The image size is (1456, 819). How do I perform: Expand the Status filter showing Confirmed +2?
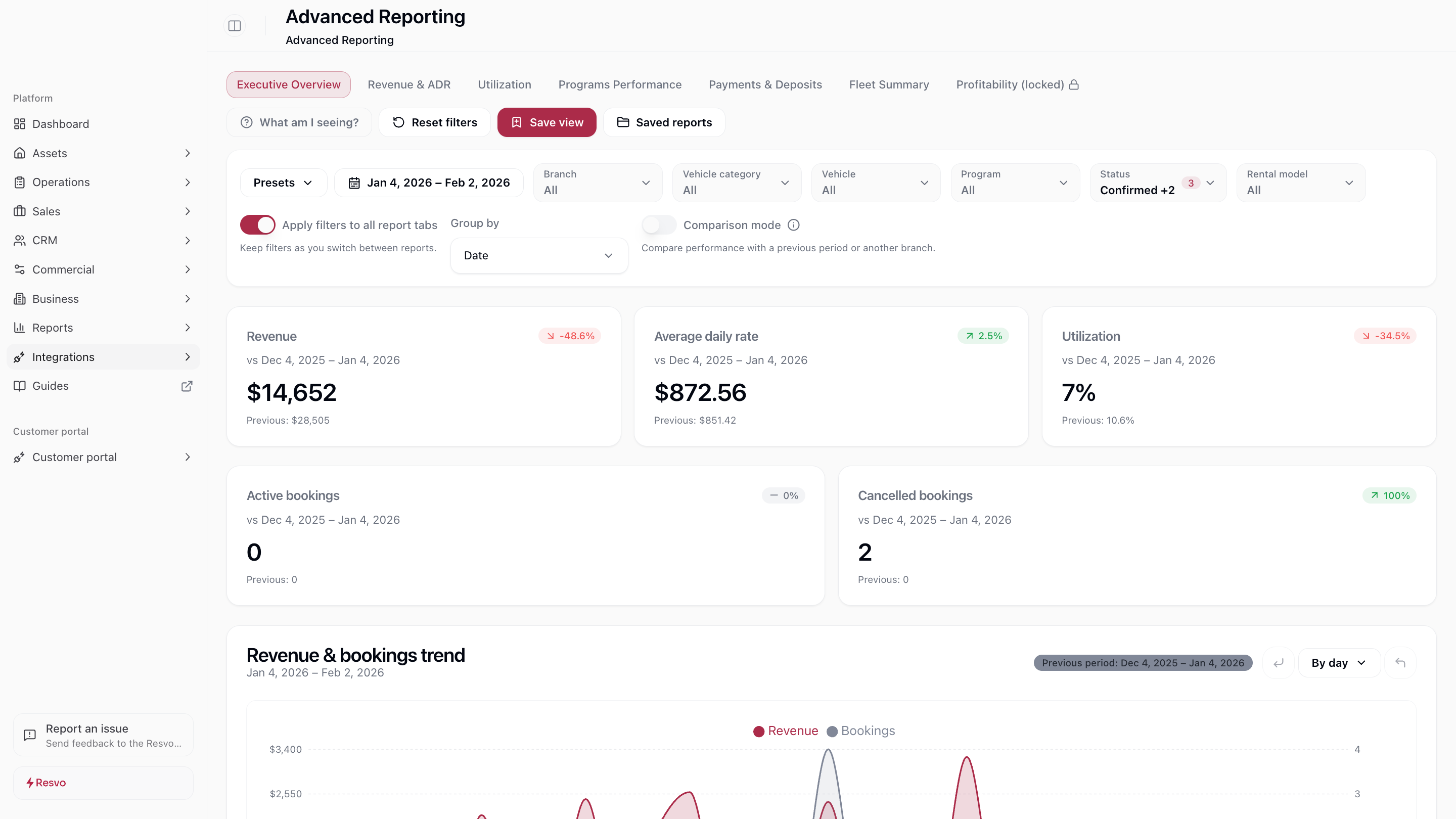pyautogui.click(x=1157, y=183)
